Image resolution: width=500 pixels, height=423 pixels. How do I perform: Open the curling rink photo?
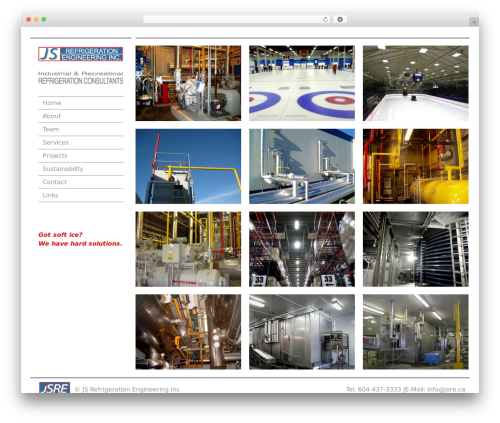point(302,83)
